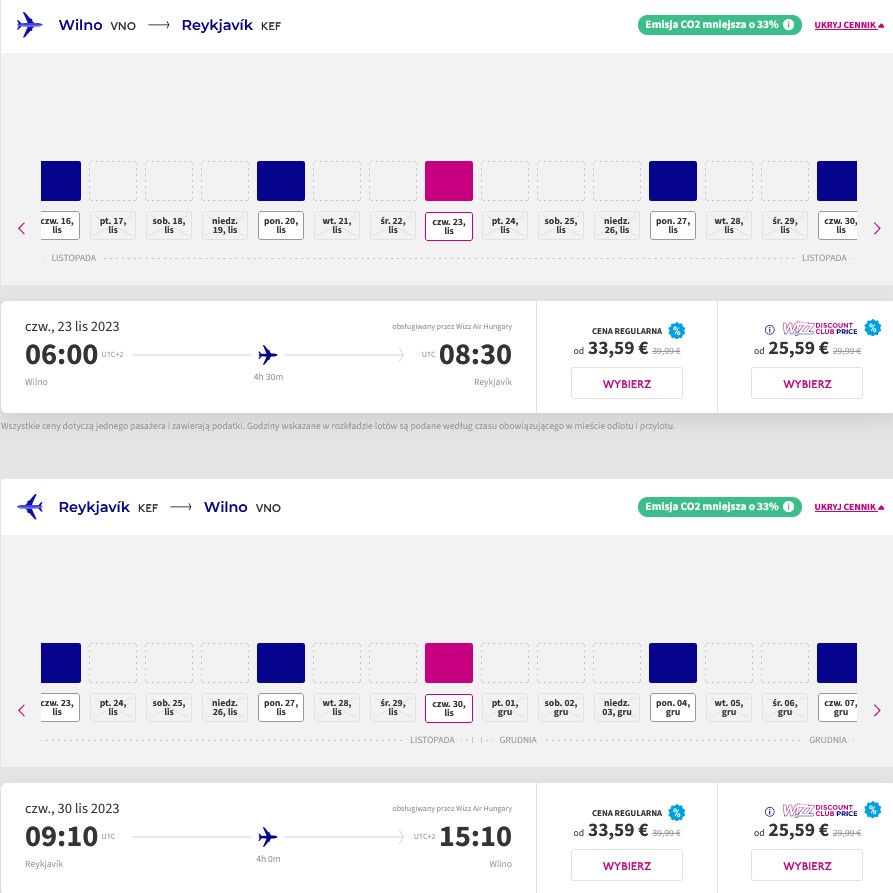Click CO2 info icon for Reykjavík–Wilno flight
The height and width of the screenshot is (893, 893).
(788, 506)
